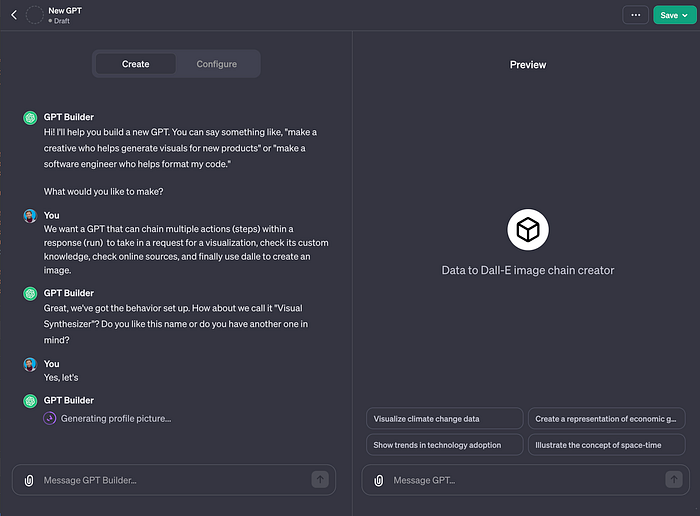Screen dimensions: 700x516
Task: Pick the 'Show trends in technology adoption' prompt
Action: pyautogui.click(x=444, y=445)
